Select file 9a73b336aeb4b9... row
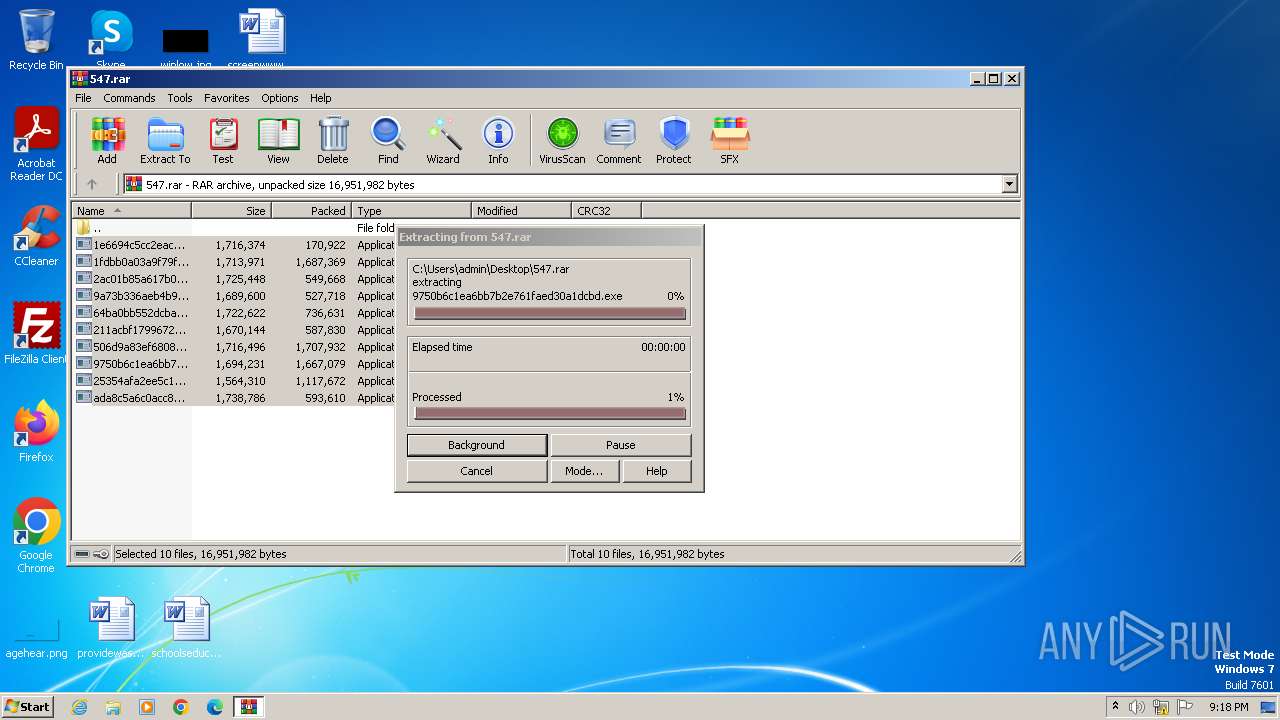This screenshot has height=720, width=1280. (235, 296)
